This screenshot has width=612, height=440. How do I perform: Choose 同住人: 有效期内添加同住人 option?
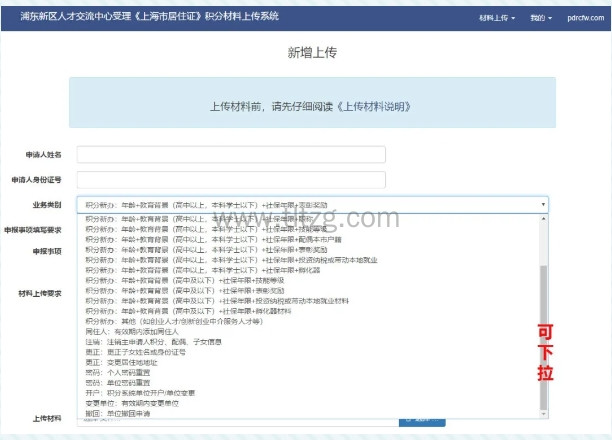[132, 331]
